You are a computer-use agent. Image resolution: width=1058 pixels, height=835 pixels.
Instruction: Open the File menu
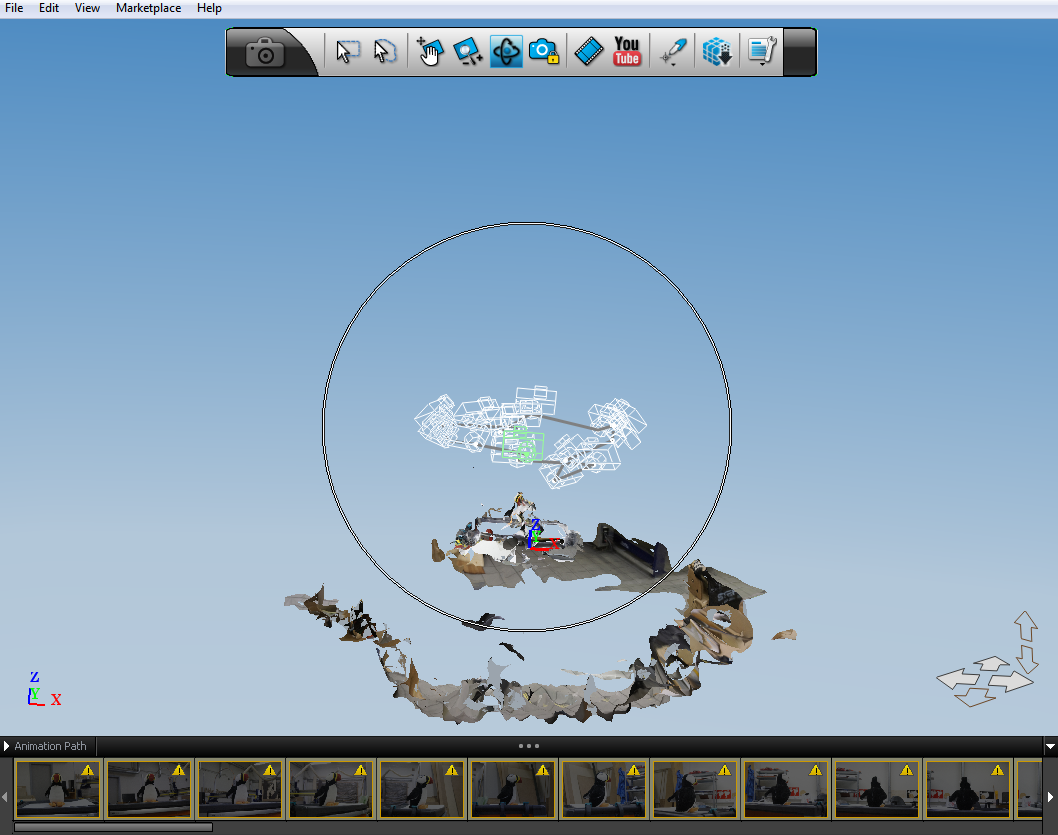(14, 8)
